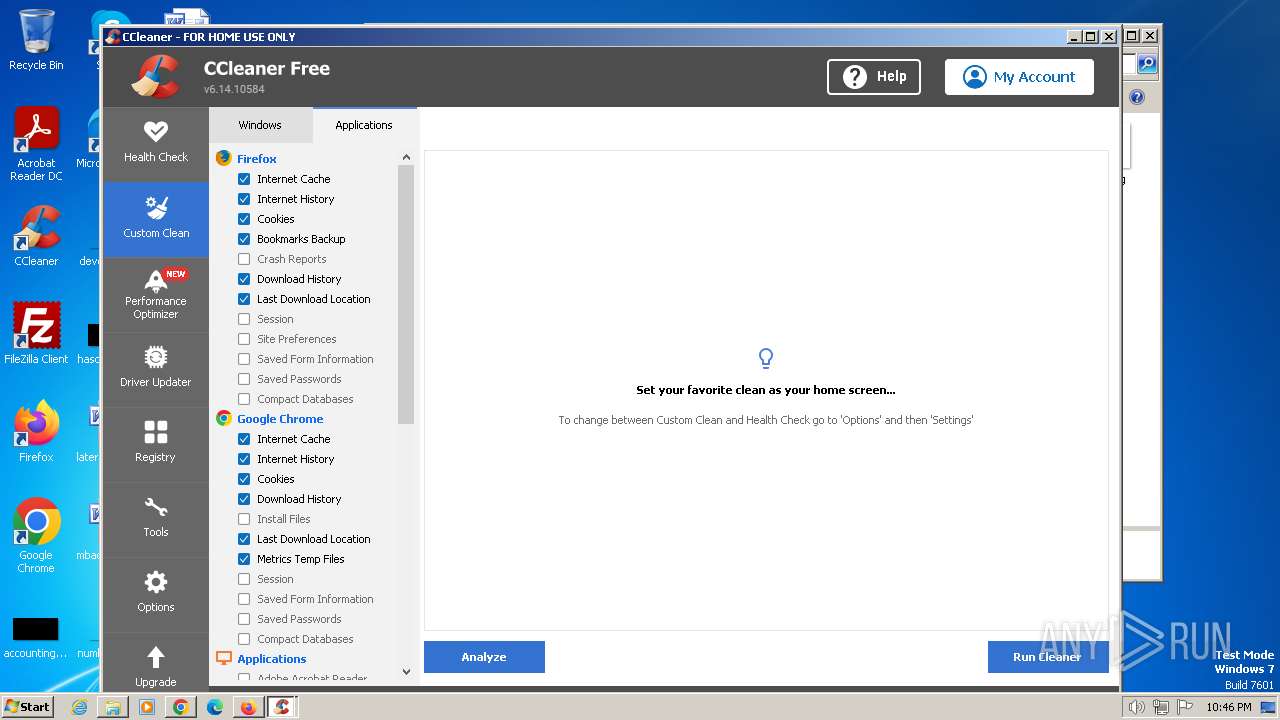Viewport: 1280px width, 720px height.
Task: Open the Google Chrome desktop shortcut
Action: 36,536
